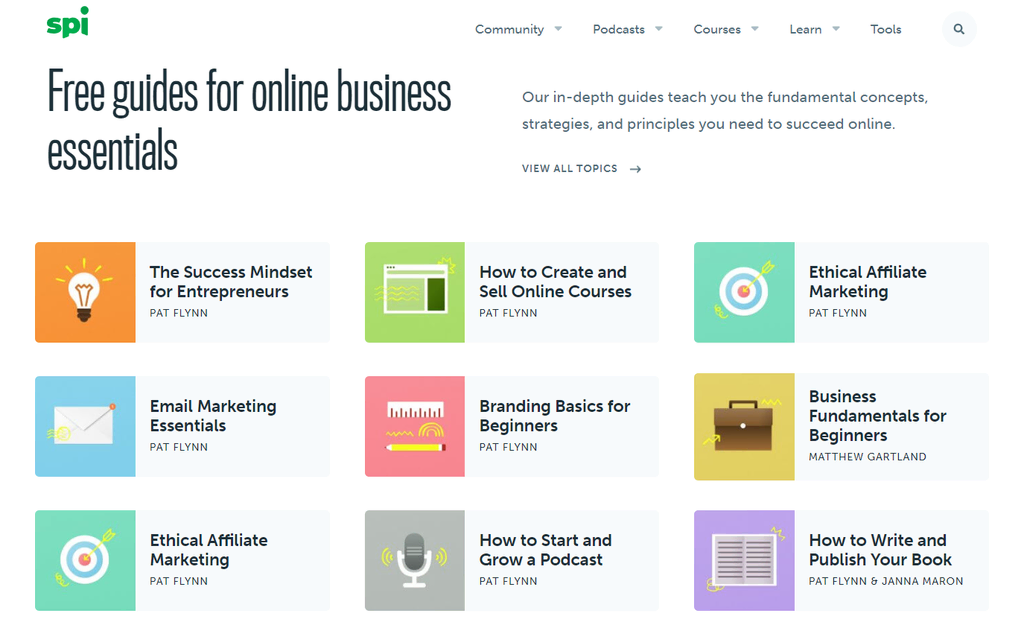This screenshot has height=622, width=1024.
Task: Expand the Community dropdown arrow
Action: click(558, 29)
